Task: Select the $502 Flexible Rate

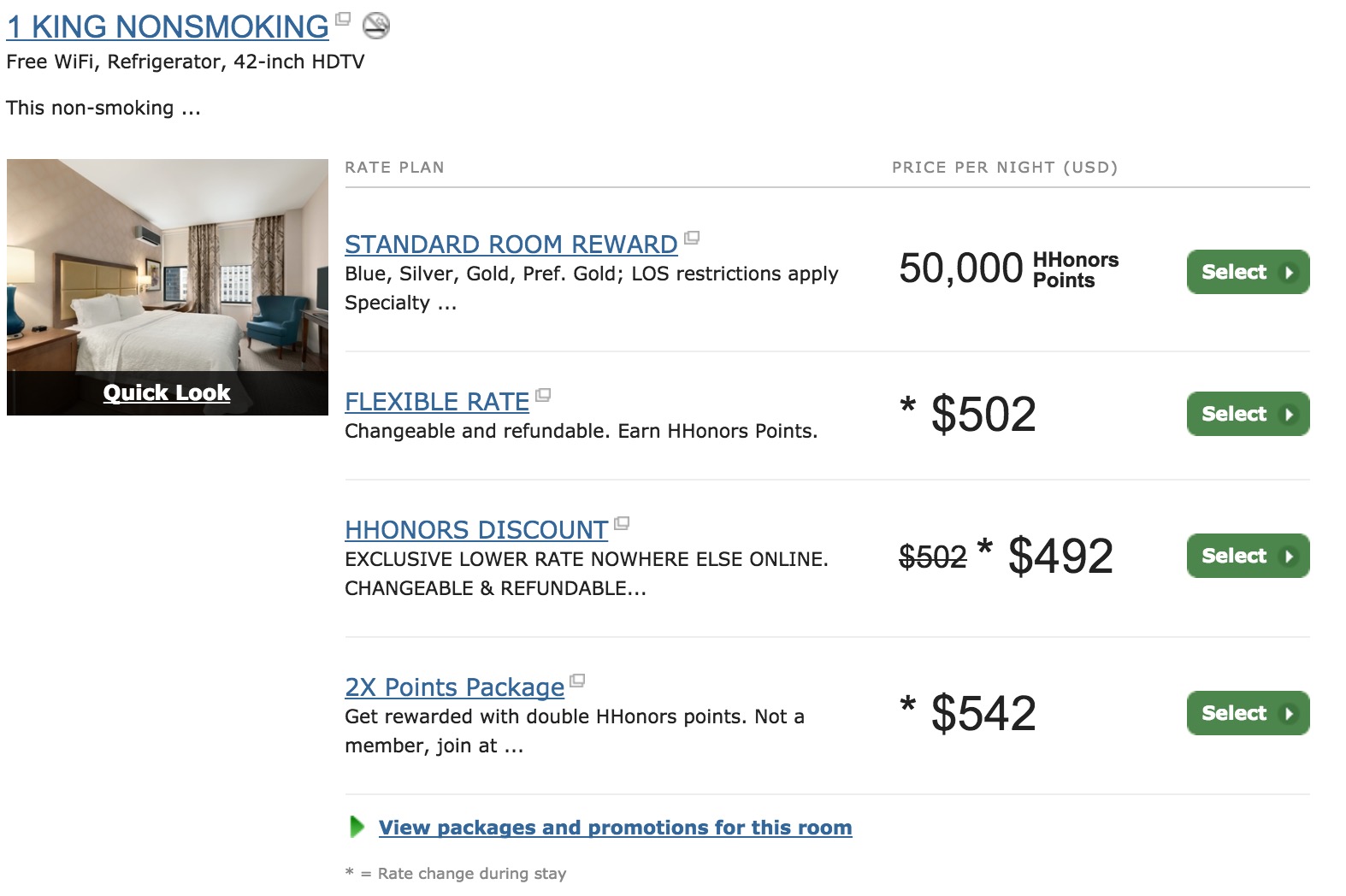Action: click(1248, 414)
